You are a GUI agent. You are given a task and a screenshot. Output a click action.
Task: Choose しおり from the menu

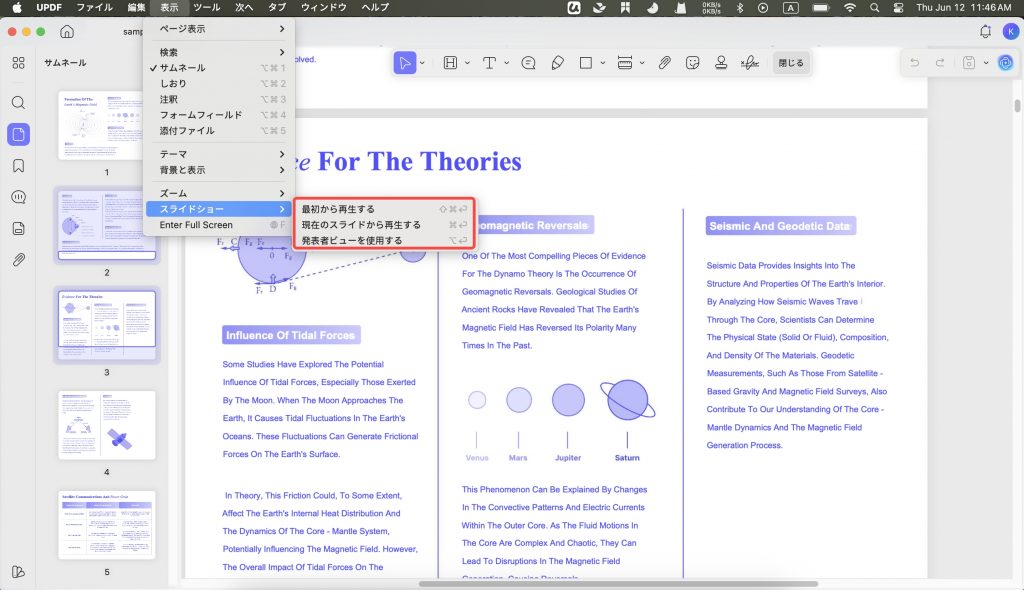click(x=219, y=84)
